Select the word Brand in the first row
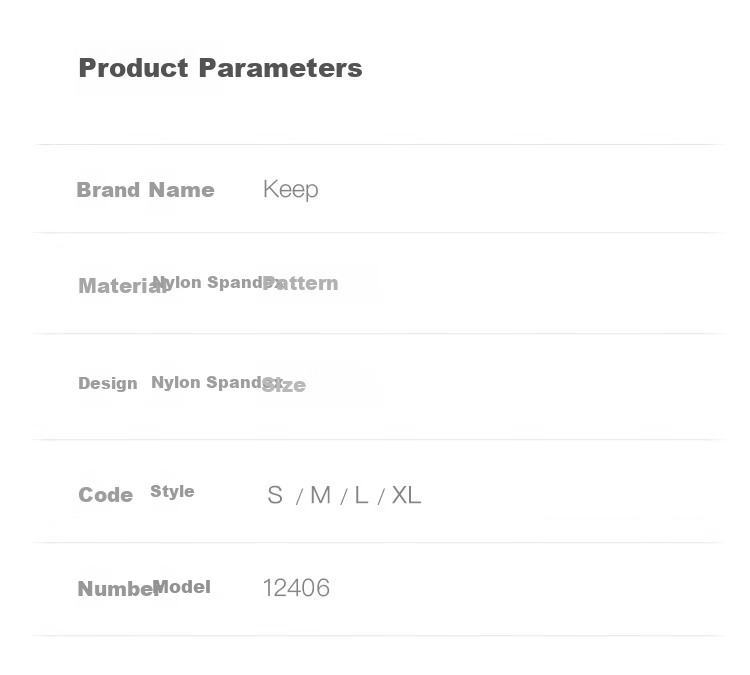This screenshot has width=750, height=675. click(108, 190)
